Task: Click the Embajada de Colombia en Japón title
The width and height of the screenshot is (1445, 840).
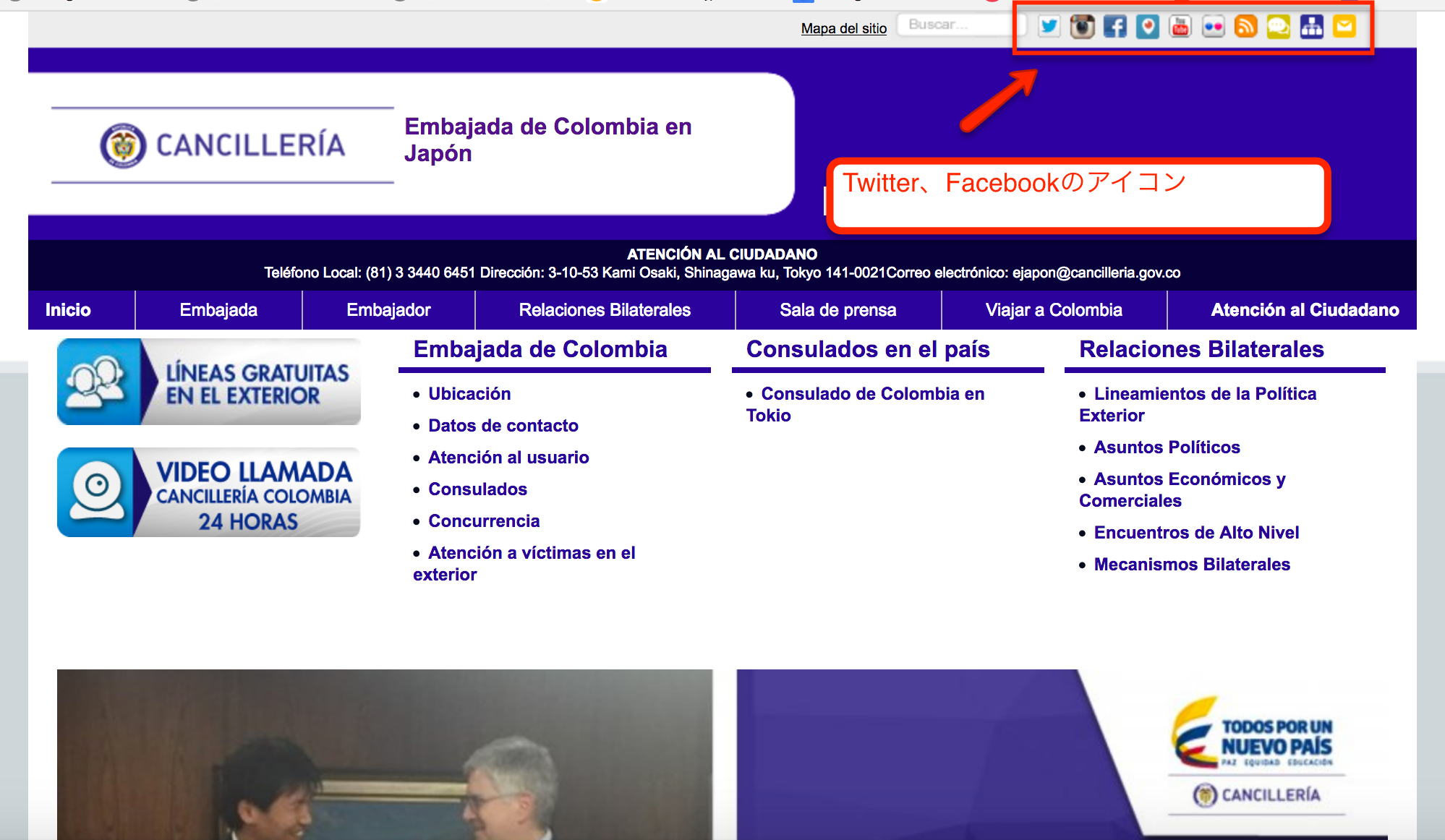Action: tap(547, 140)
